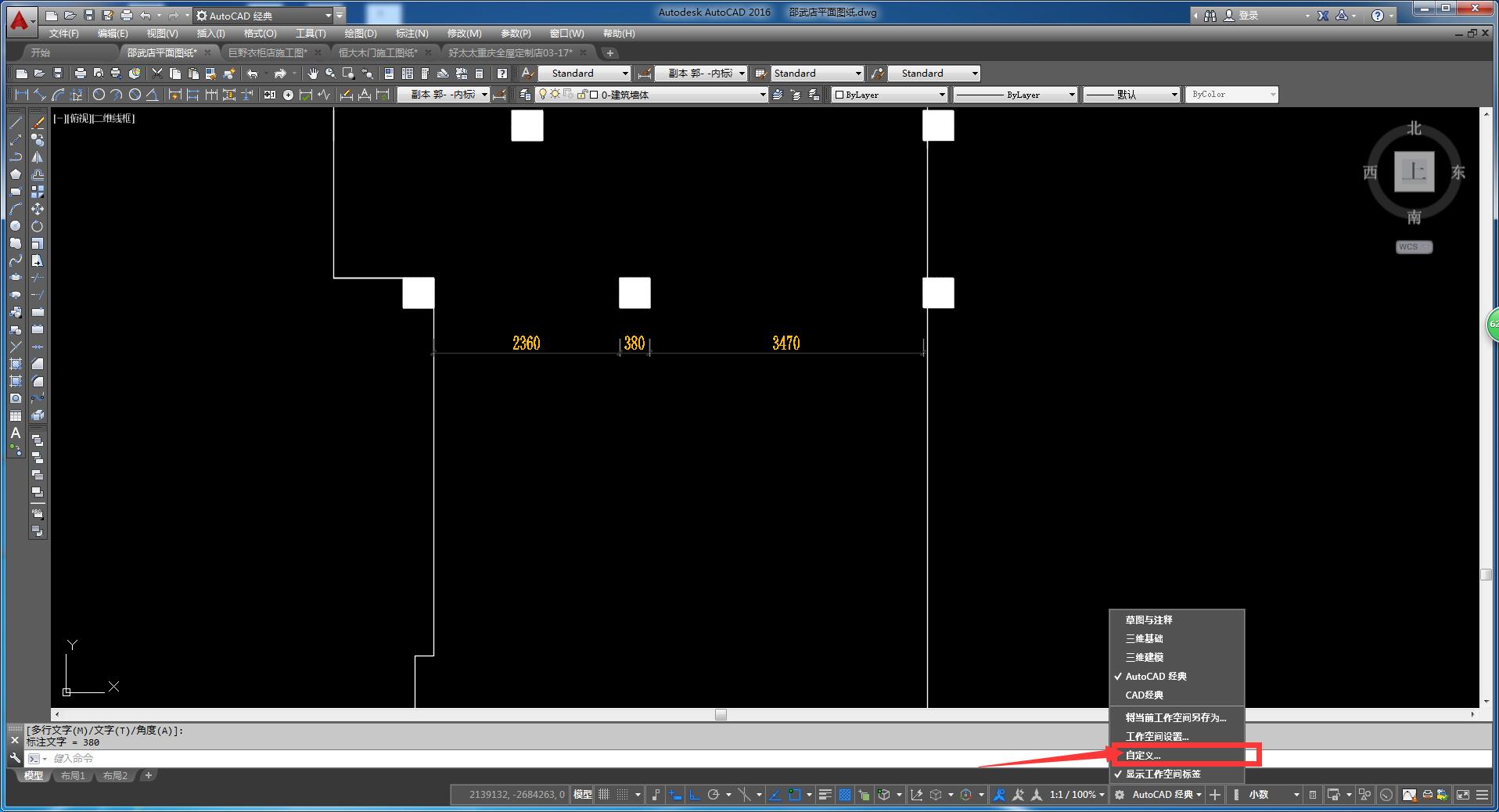The image size is (1499, 812).
Task: Click the Explode tool
Action: (x=37, y=415)
